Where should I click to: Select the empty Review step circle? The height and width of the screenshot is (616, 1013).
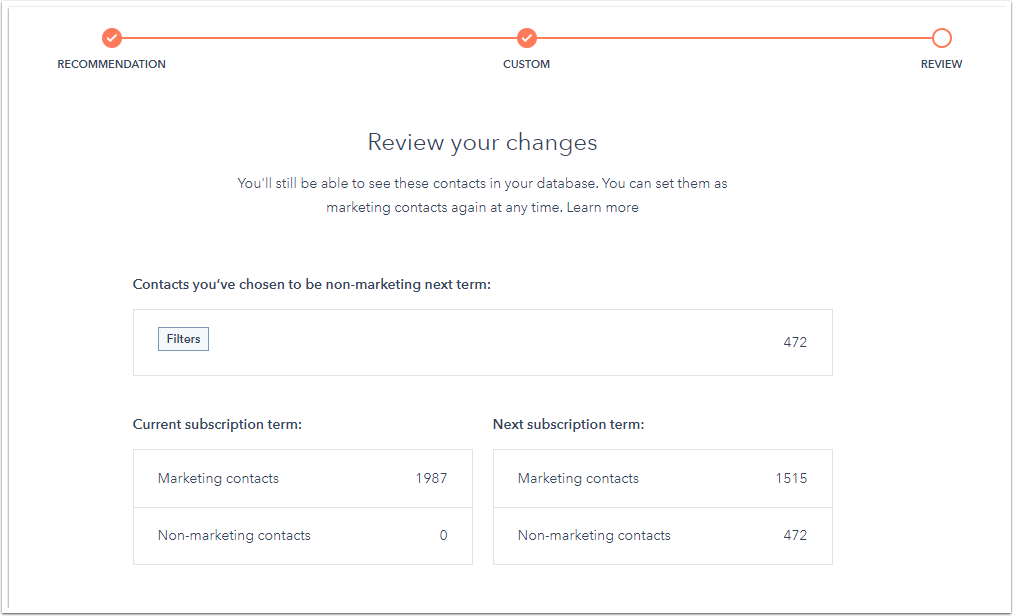point(941,38)
